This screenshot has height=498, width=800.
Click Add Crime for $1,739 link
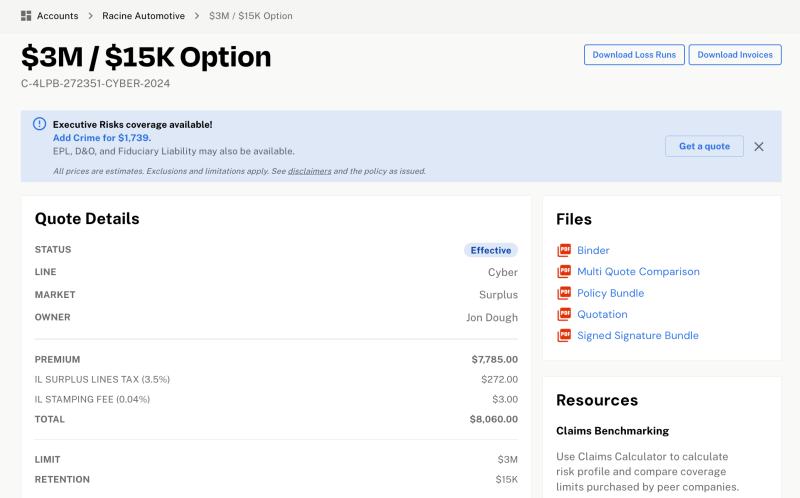(x=101, y=138)
